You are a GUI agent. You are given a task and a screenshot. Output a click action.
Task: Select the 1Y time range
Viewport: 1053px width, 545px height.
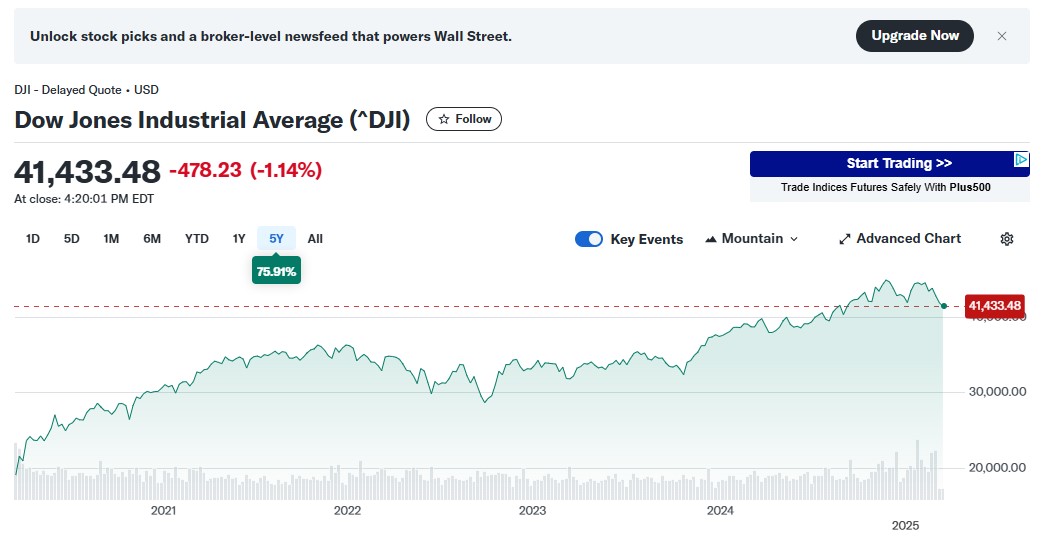tap(238, 238)
